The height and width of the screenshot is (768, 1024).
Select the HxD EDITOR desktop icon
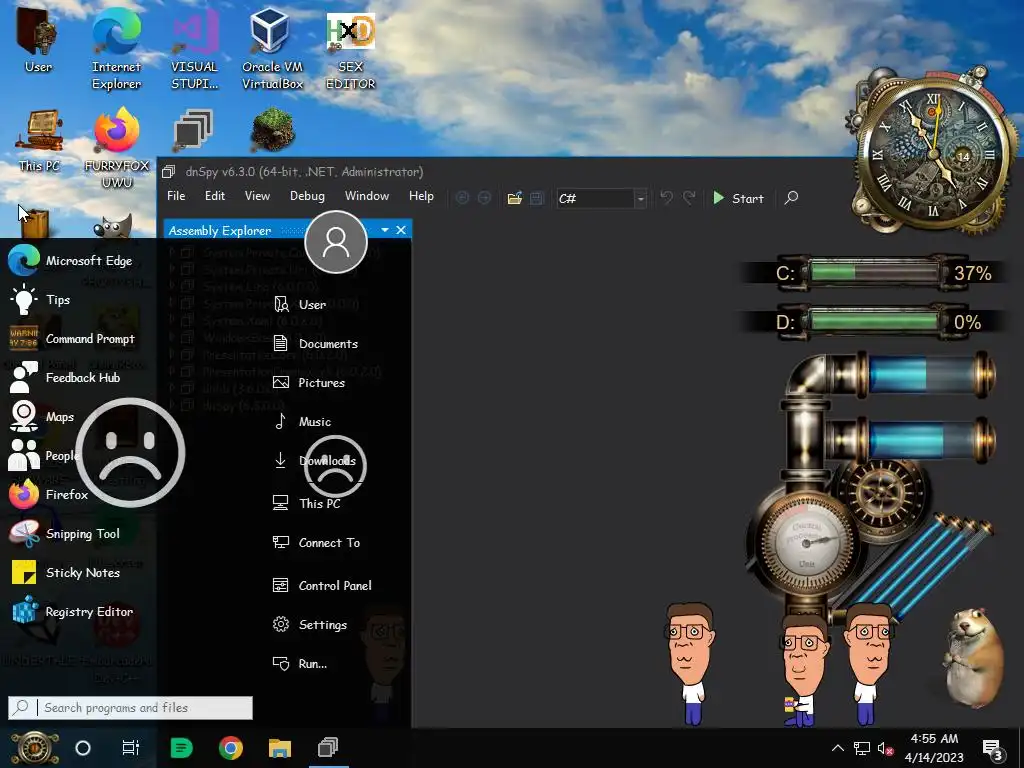tap(351, 49)
